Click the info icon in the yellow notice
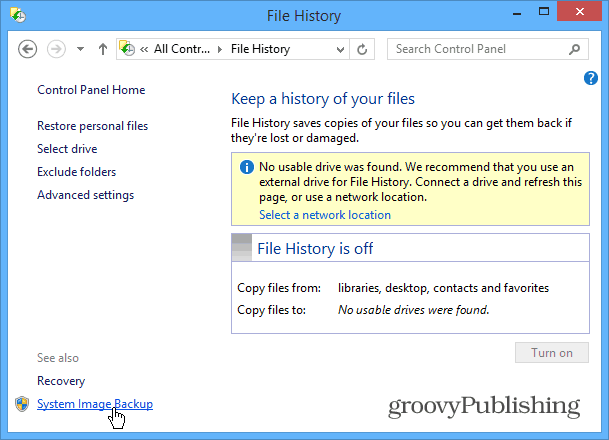The height and width of the screenshot is (440, 609). (247, 167)
